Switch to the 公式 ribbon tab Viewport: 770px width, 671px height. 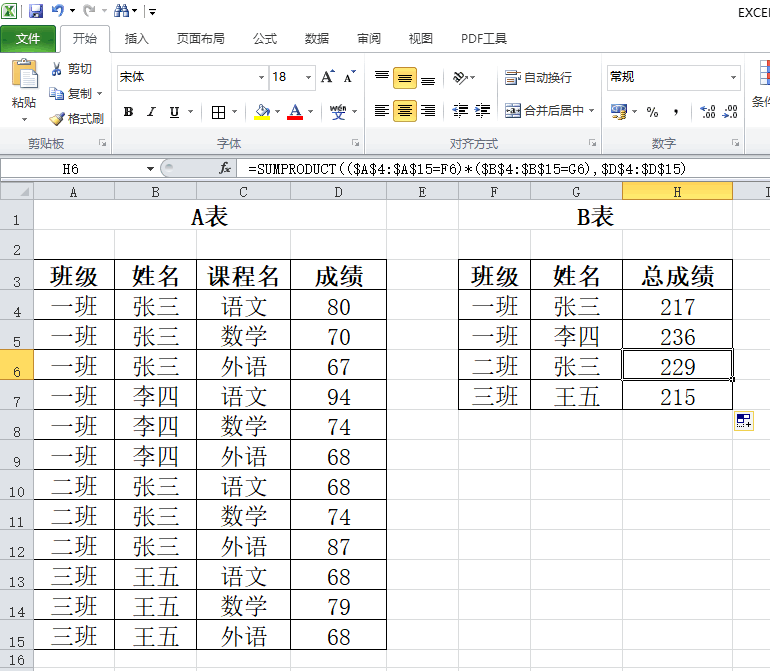265,39
